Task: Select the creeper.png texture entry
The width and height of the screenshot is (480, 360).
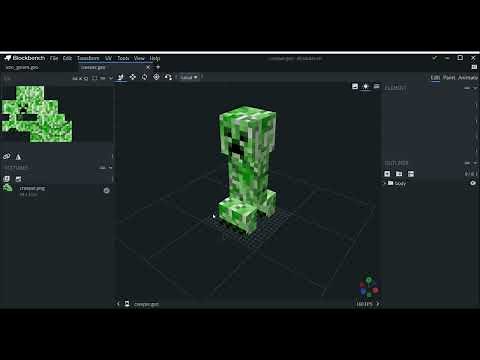Action: [57, 191]
